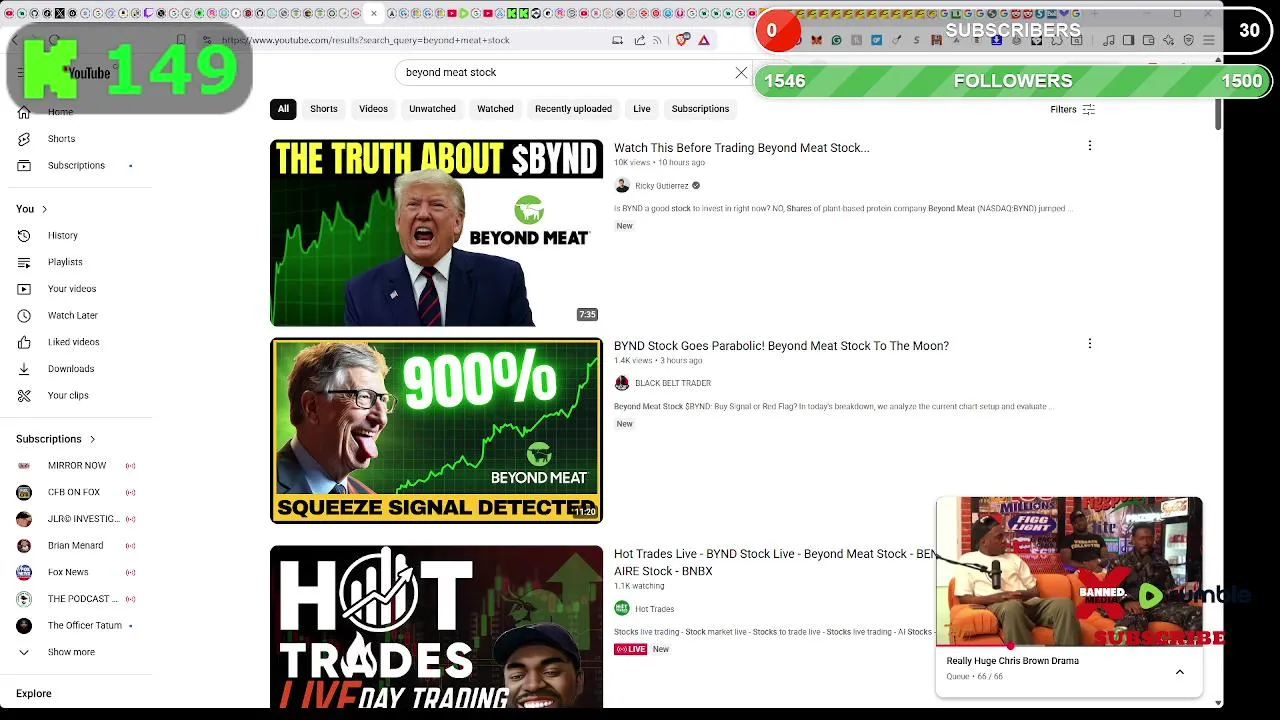Expand the miniplayer queue chevron
1280x720 pixels.
pos(1179,672)
